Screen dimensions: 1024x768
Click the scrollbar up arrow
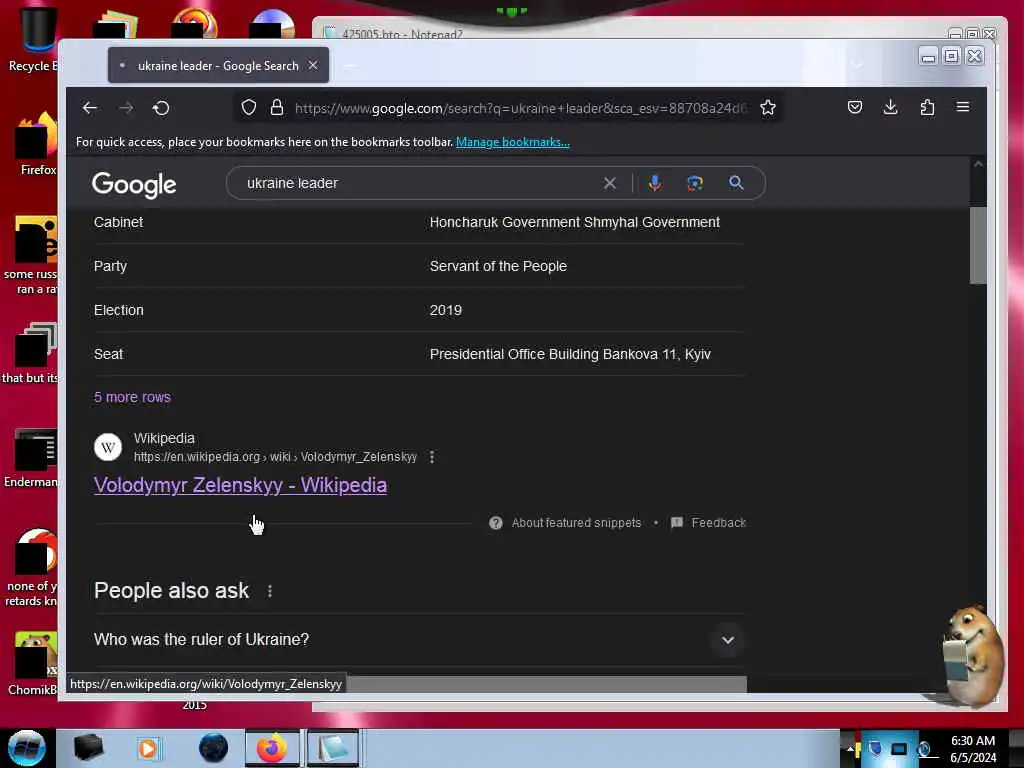click(978, 165)
